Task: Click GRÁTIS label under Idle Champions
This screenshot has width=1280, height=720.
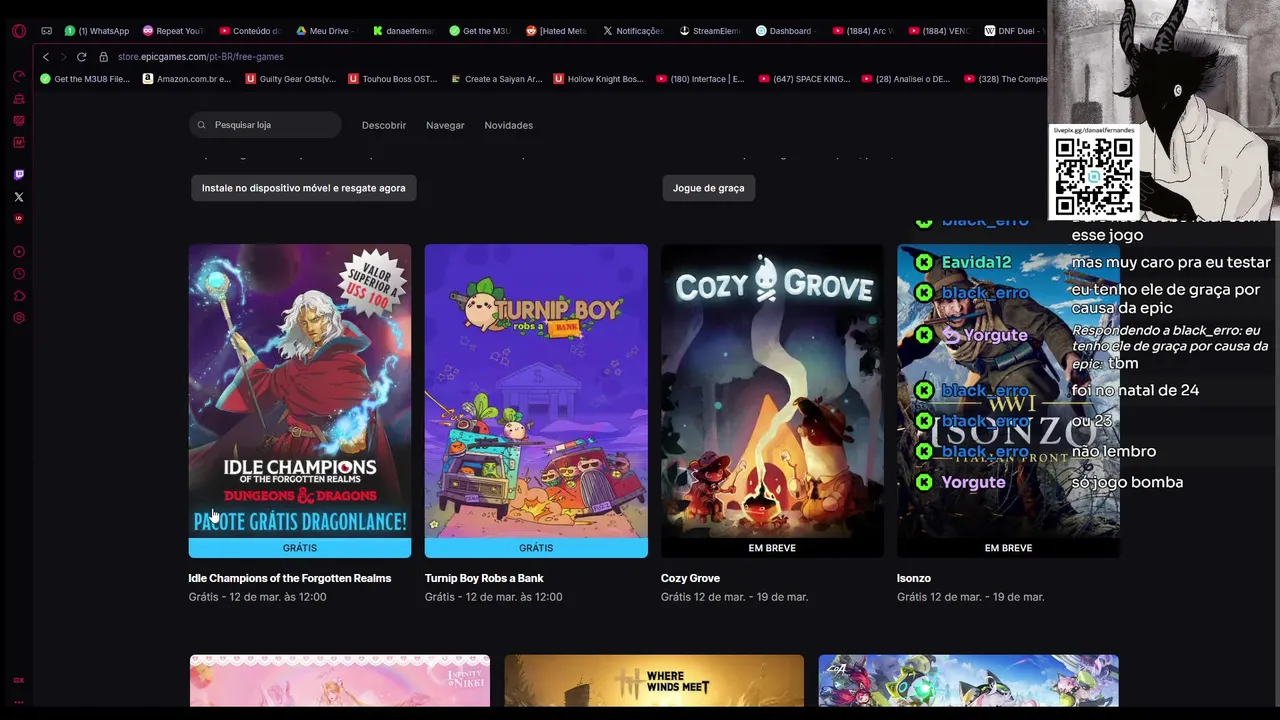Action: 300,548
